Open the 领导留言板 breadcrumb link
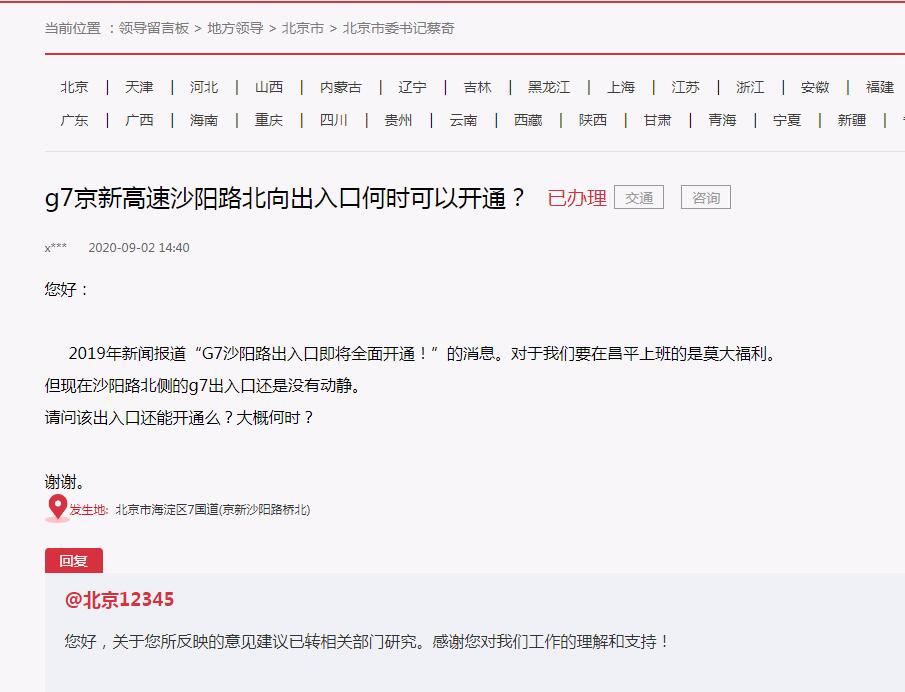This screenshot has width=905, height=692. click(x=154, y=28)
